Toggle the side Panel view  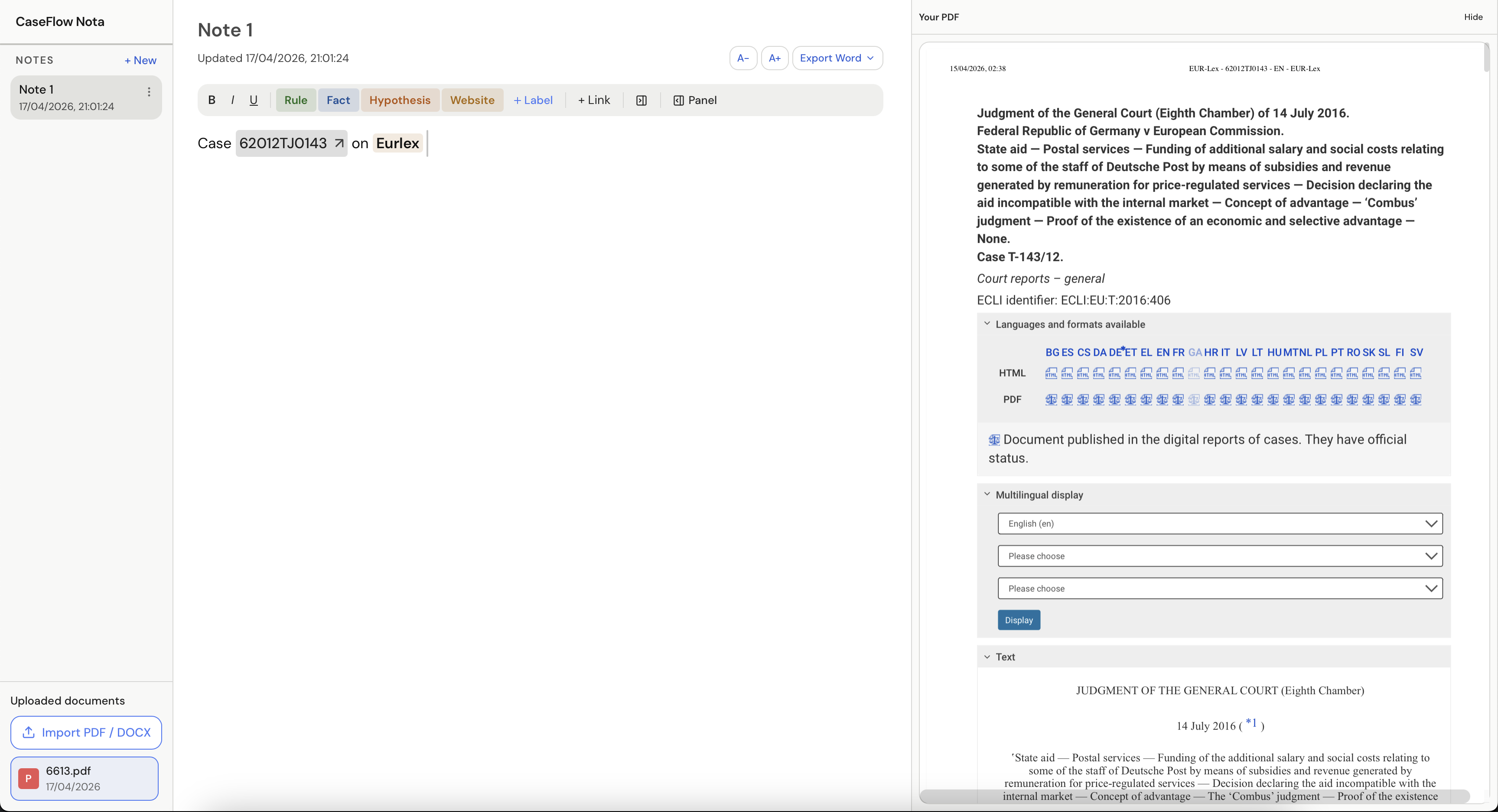tap(695, 100)
